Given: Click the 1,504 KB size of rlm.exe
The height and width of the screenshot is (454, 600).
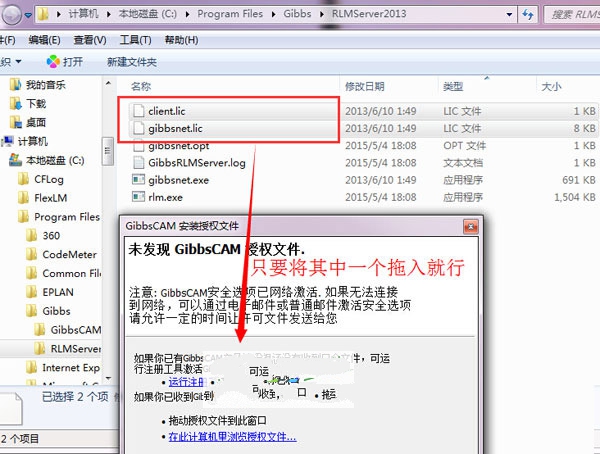Looking at the screenshot, I should [x=575, y=197].
